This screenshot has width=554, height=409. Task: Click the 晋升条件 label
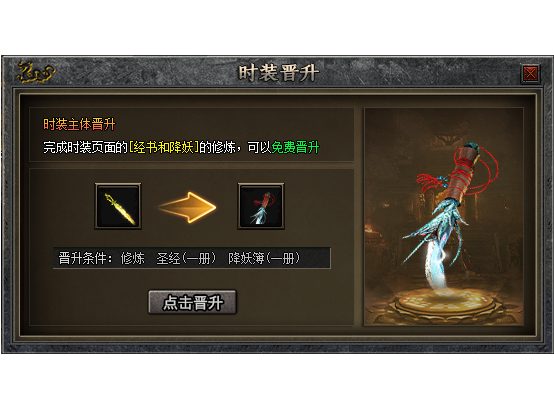pyautogui.click(x=85, y=258)
